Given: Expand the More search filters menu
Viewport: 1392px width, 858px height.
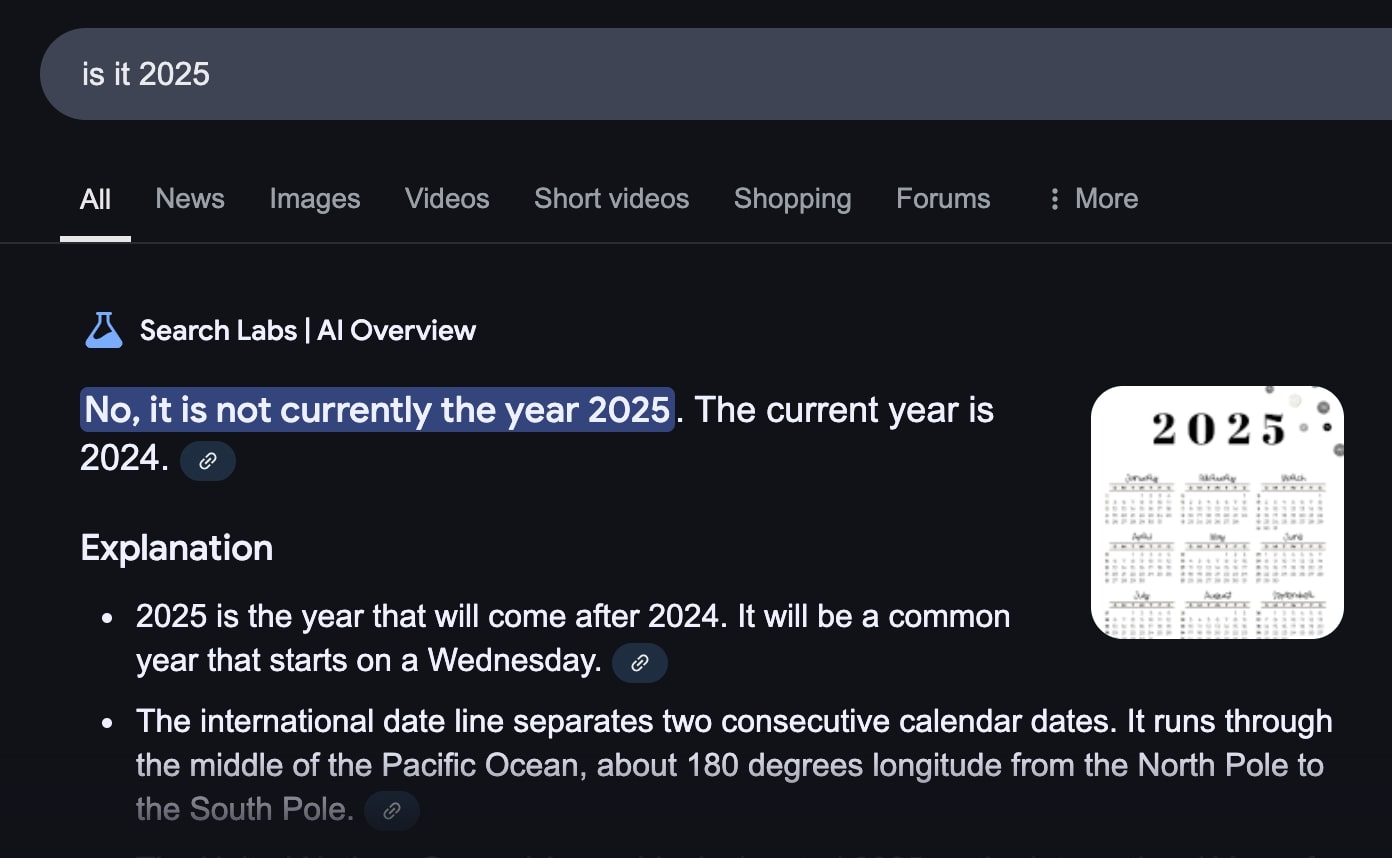Looking at the screenshot, I should (1092, 199).
